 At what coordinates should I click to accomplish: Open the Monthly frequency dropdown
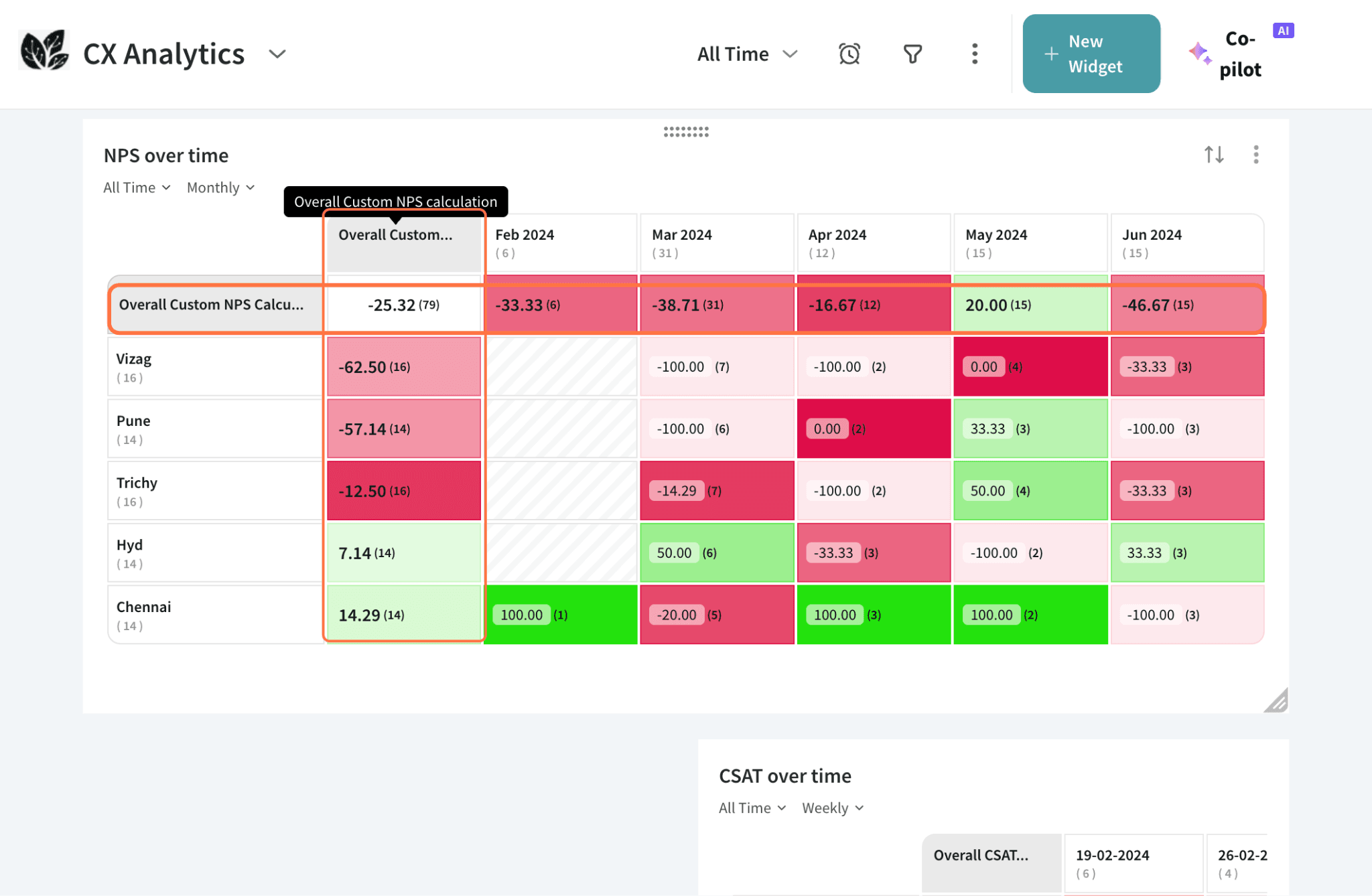[x=220, y=188]
